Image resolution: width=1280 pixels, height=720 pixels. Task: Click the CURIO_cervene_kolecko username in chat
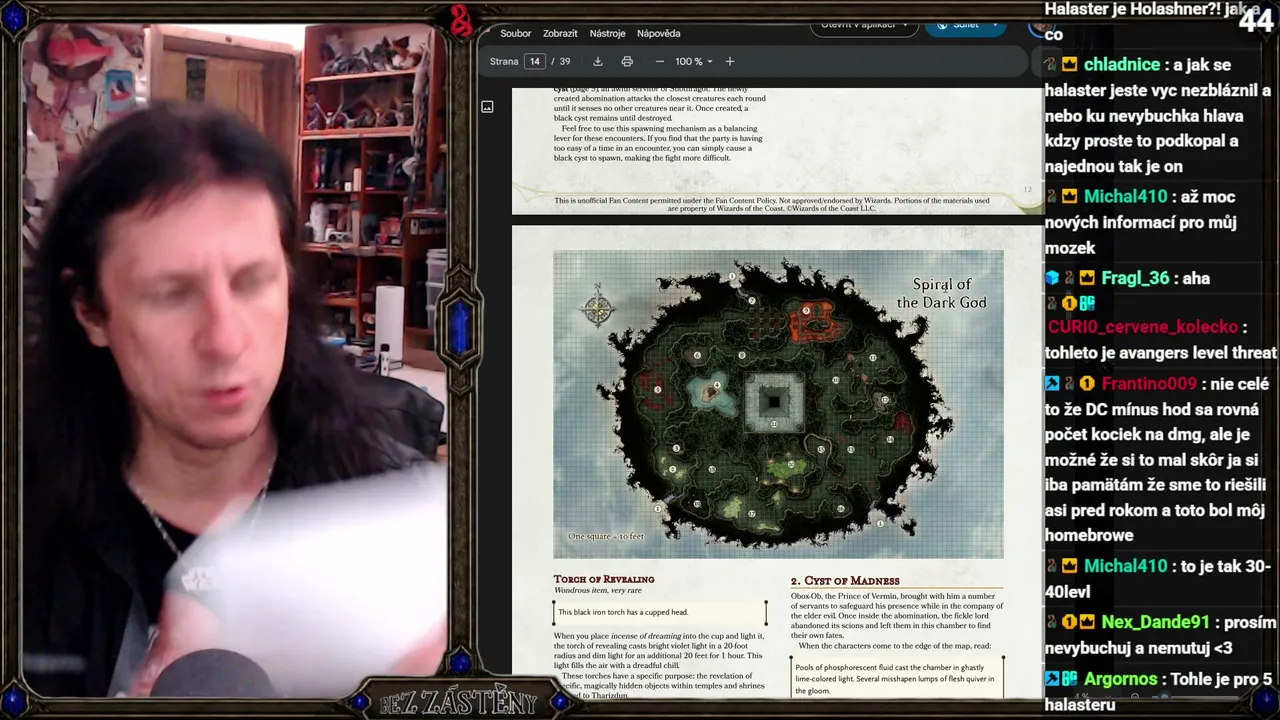pos(1142,327)
